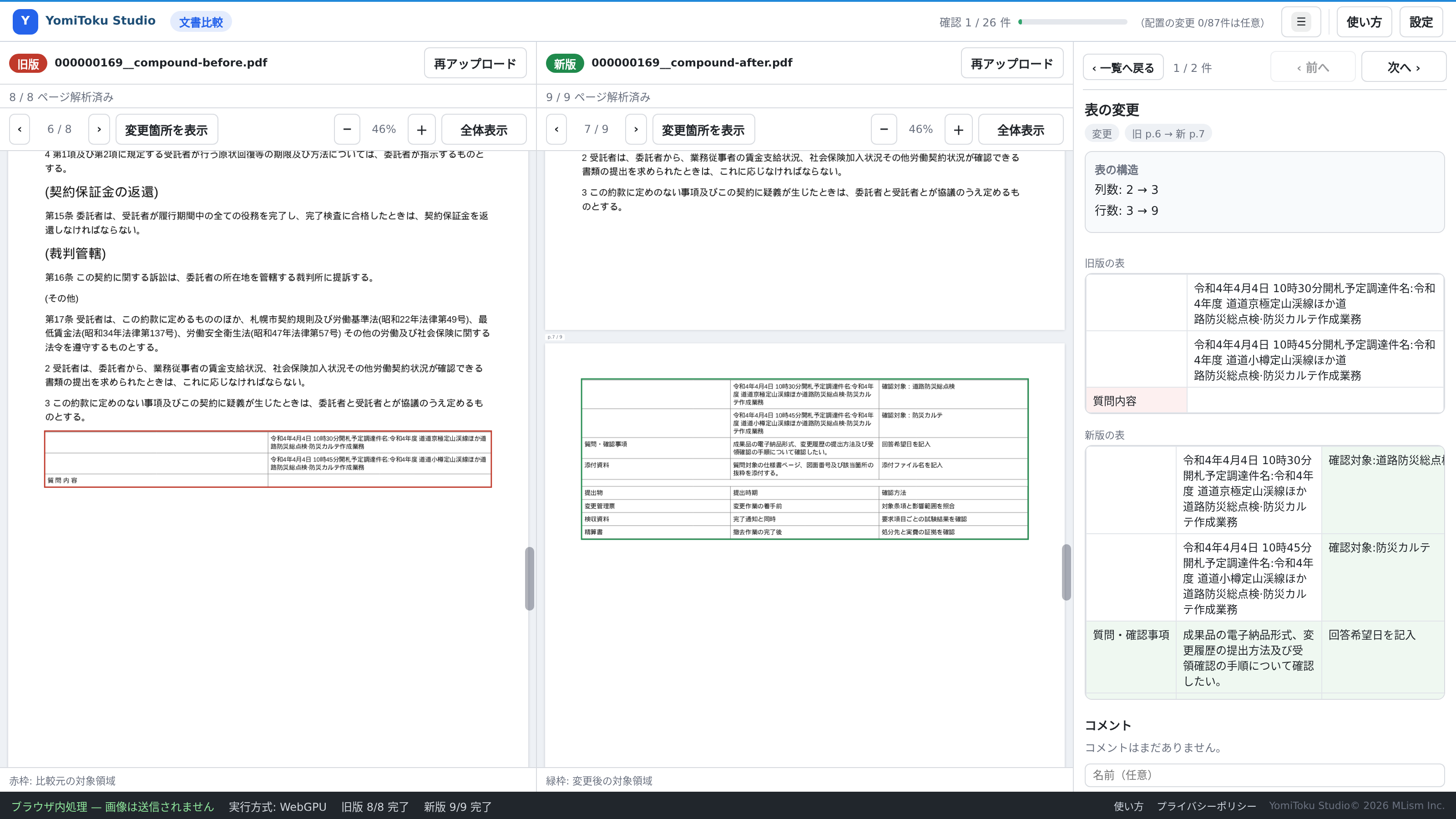Click the 変更 tag under 表の変更

1102,134
